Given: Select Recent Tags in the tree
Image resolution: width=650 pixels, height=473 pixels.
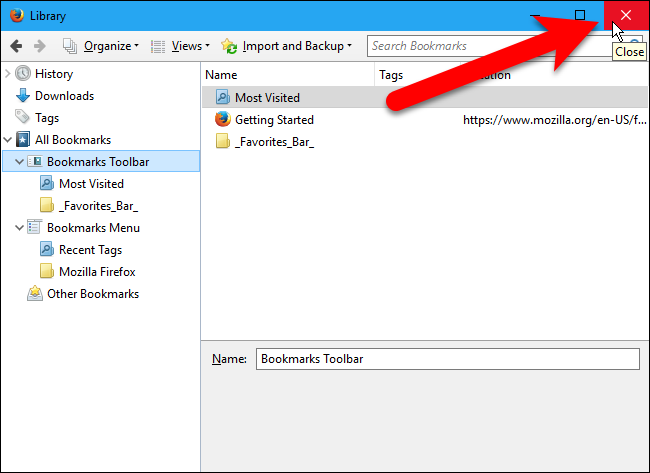Looking at the screenshot, I should coord(90,250).
